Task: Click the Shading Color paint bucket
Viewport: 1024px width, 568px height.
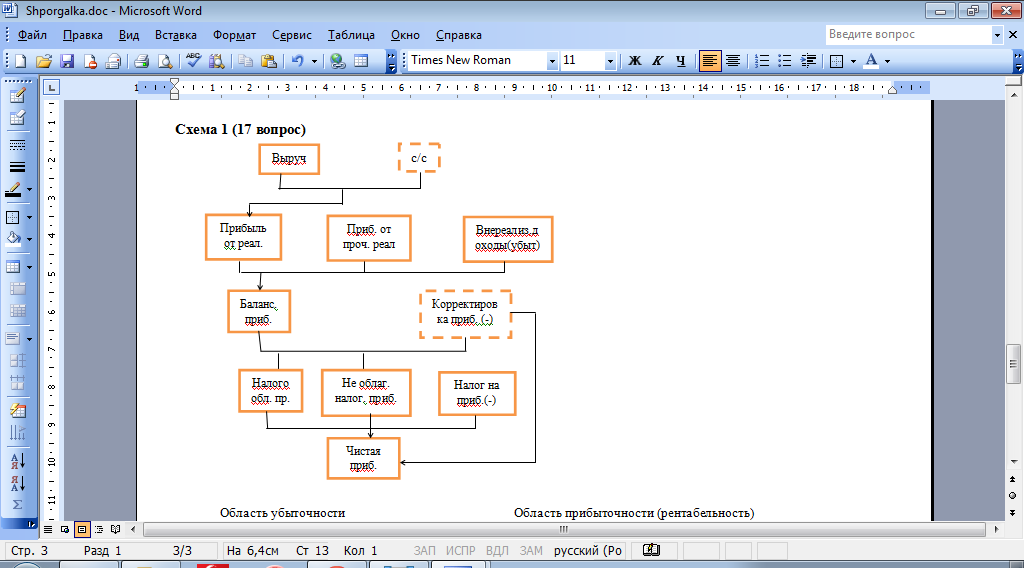Action: pos(14,239)
